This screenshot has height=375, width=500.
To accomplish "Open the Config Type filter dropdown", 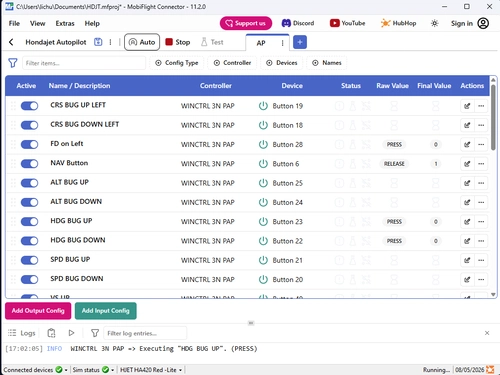I will [177, 63].
